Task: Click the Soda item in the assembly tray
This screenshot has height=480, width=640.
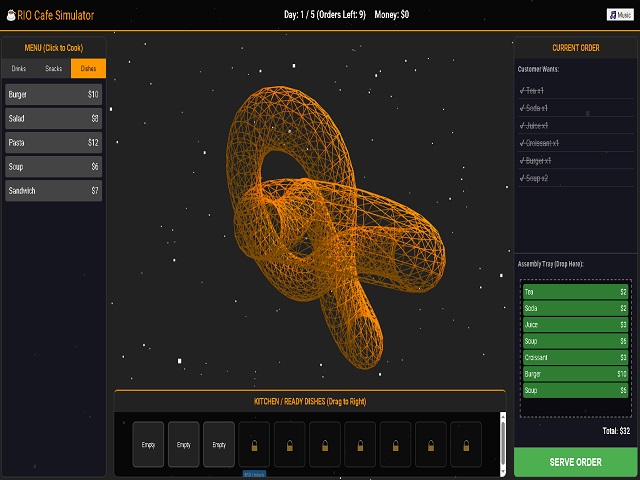Action: click(575, 308)
